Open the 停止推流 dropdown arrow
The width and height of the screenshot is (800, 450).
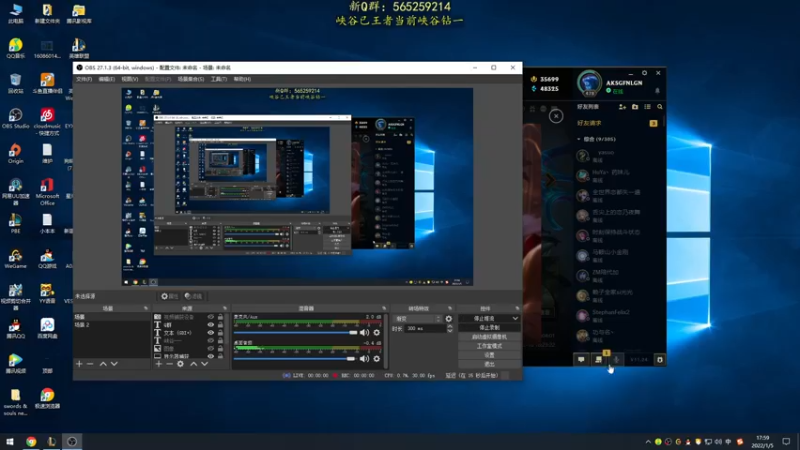pyautogui.click(x=515, y=318)
